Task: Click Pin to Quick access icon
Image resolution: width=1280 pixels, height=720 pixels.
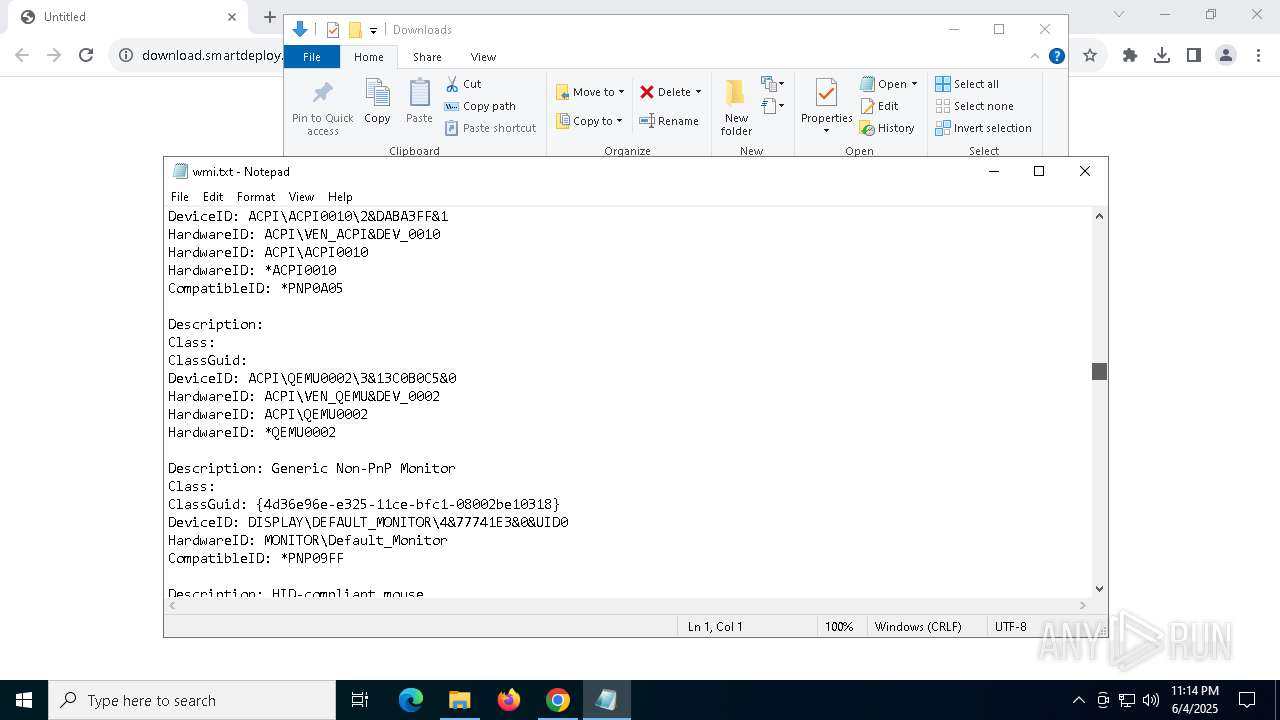Action: pyautogui.click(x=322, y=107)
